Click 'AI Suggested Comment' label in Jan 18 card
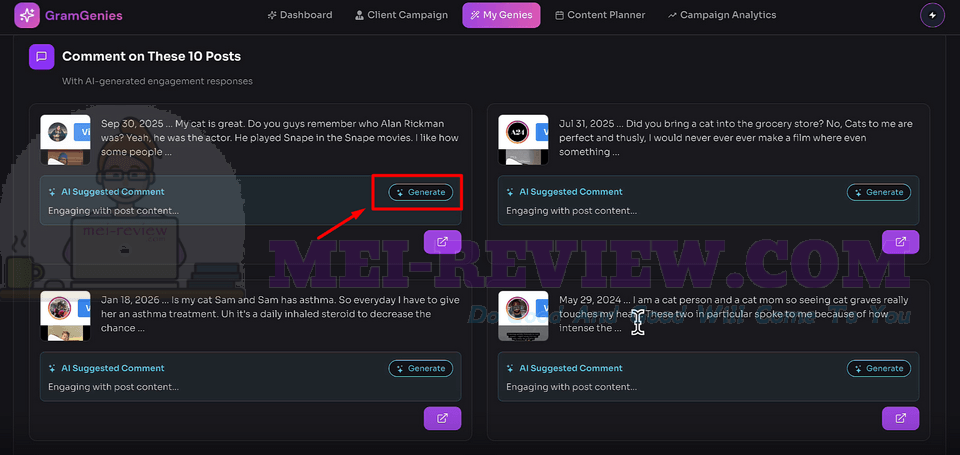The image size is (960, 455). [x=113, y=368]
